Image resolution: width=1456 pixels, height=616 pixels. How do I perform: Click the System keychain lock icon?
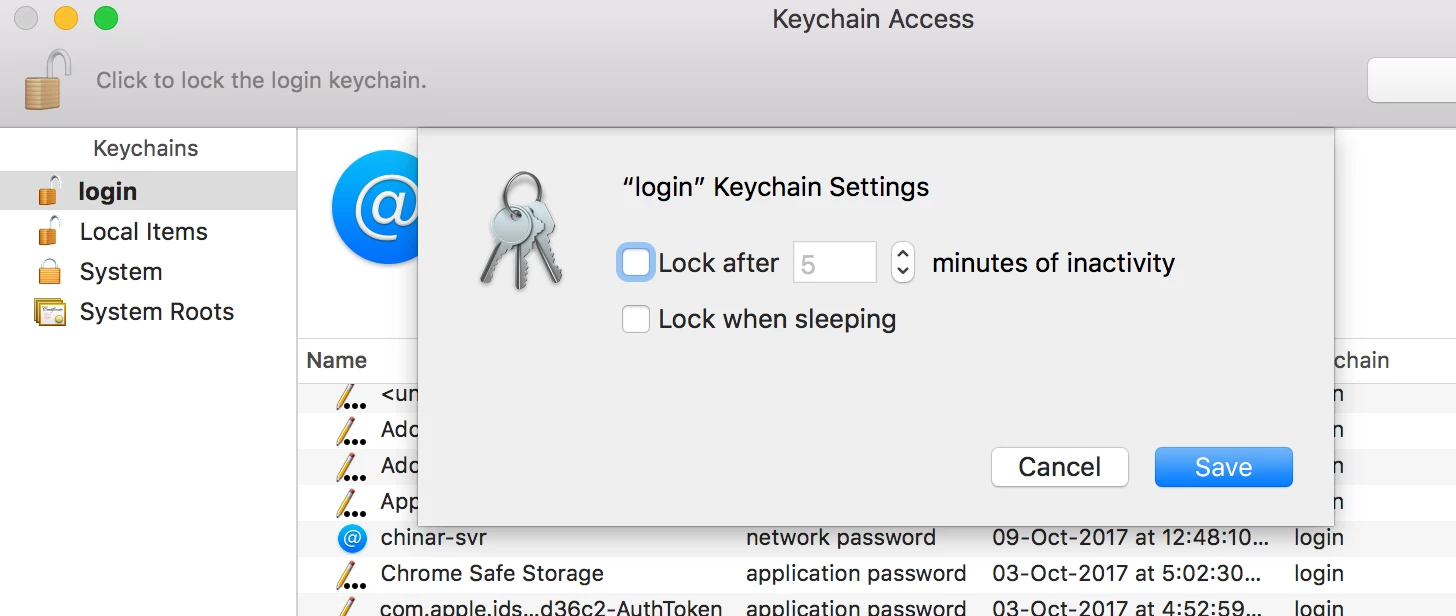pos(49,271)
